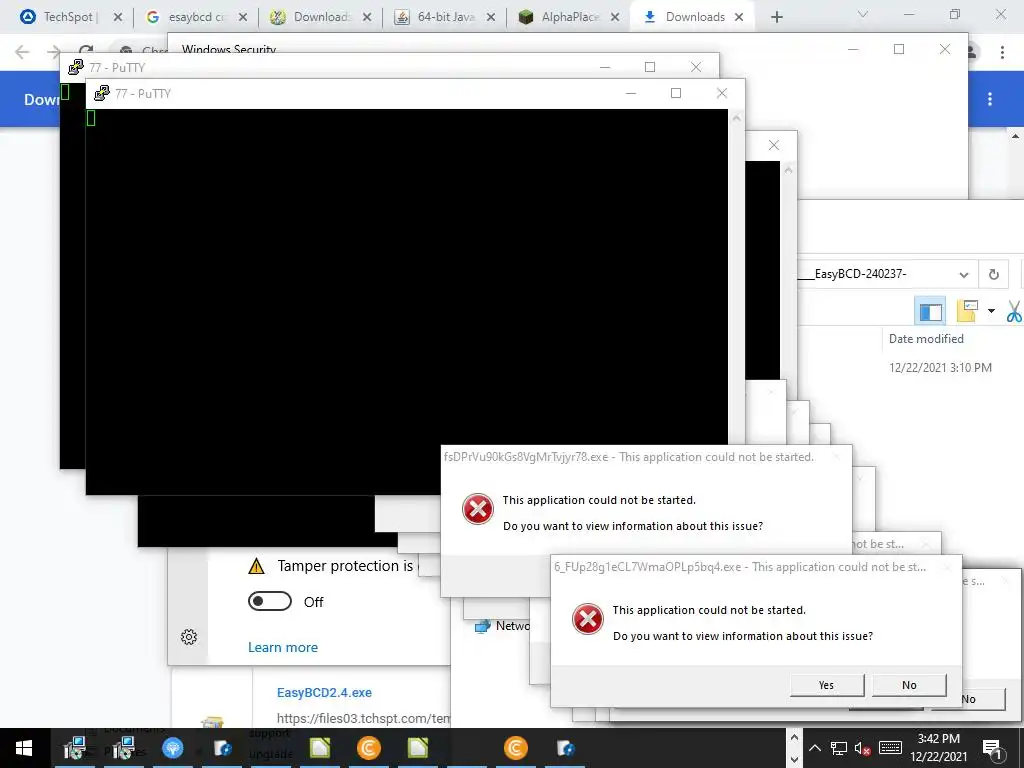Expand the EasyBCD-240237 address bar dropdown

(x=964, y=274)
